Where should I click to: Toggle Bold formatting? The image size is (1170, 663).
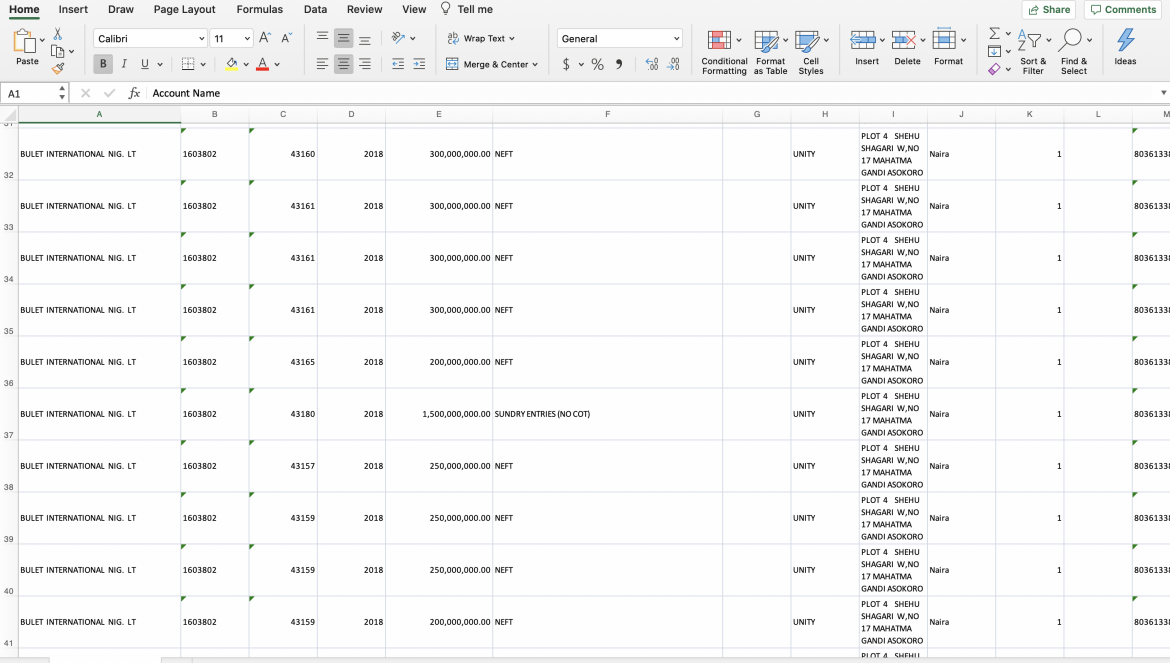pyautogui.click(x=103, y=64)
